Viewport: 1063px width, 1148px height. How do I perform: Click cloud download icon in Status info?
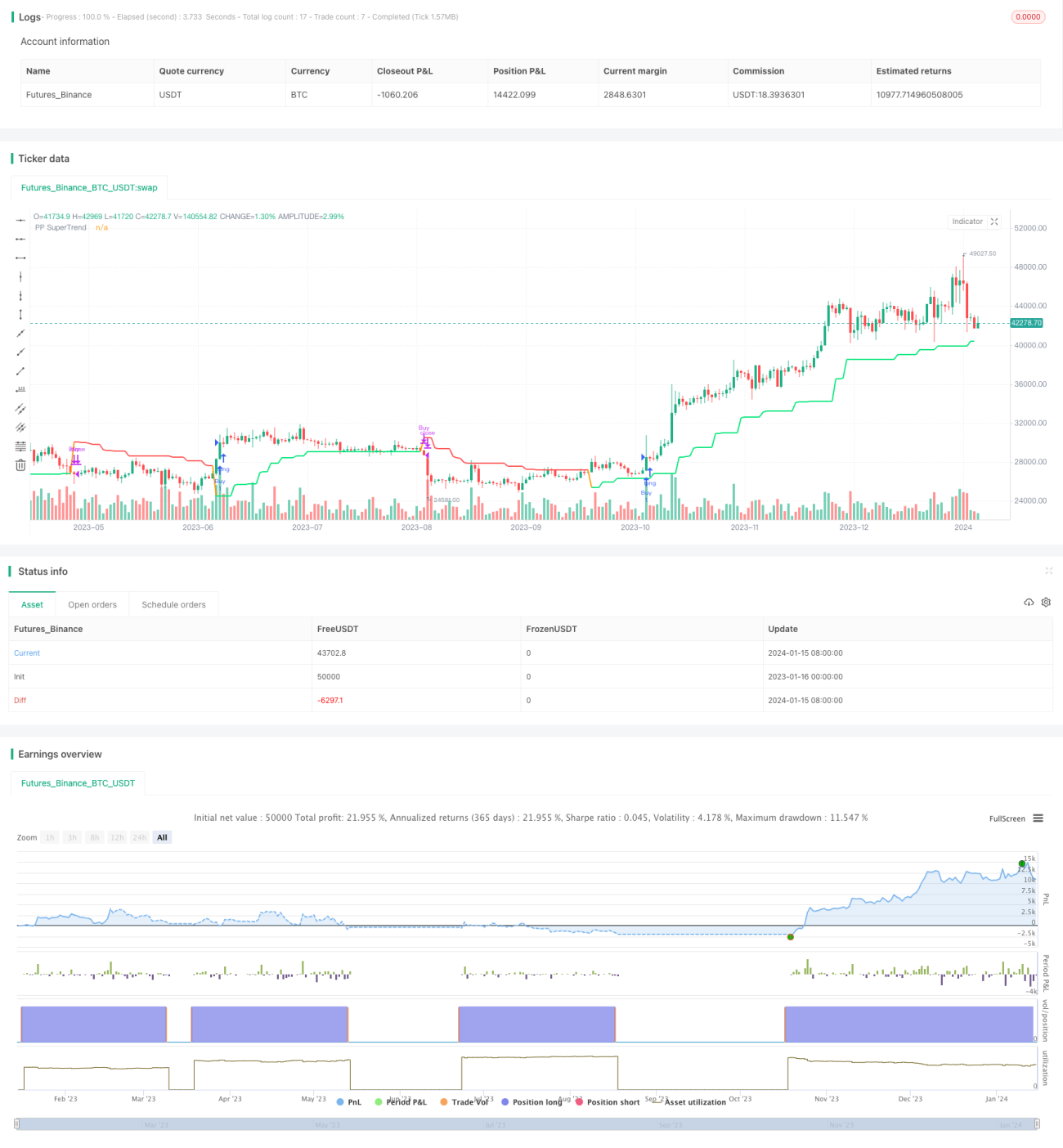[1029, 603]
